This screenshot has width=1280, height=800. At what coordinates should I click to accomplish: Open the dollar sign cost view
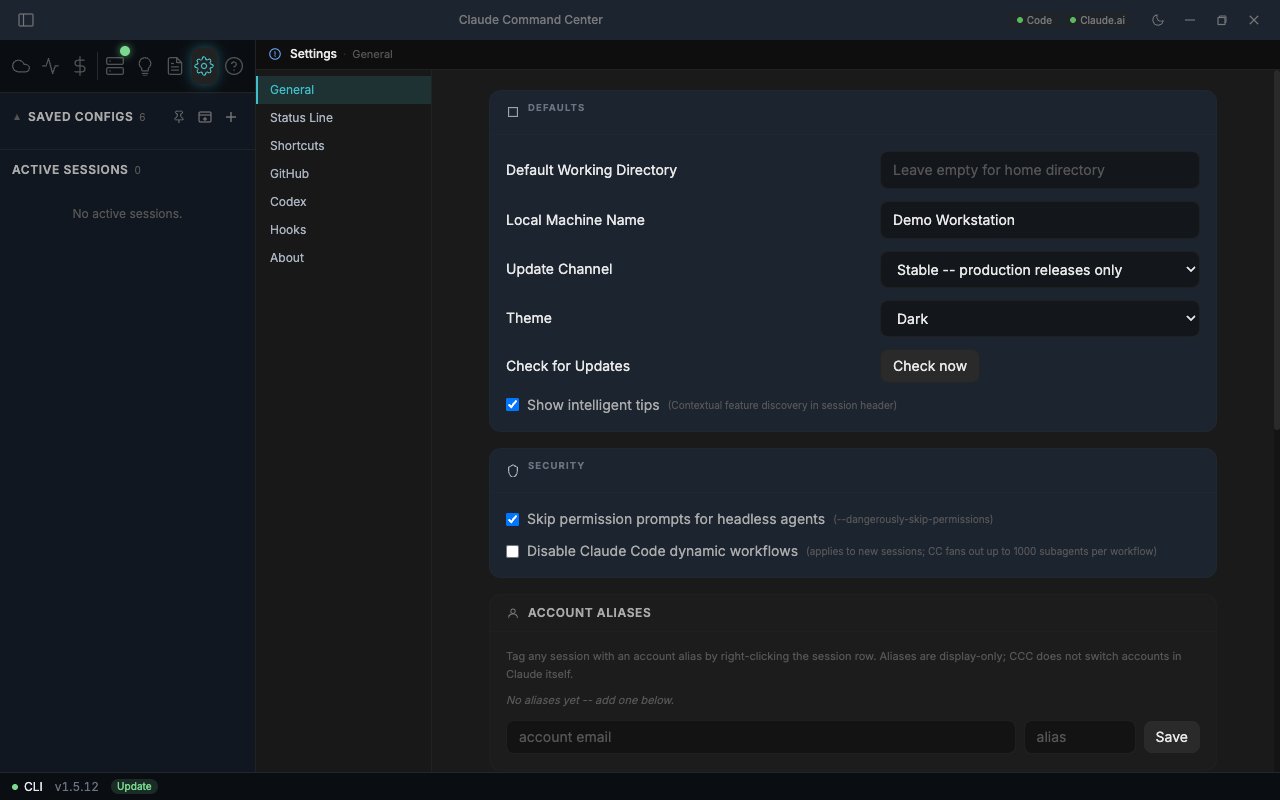(80, 66)
